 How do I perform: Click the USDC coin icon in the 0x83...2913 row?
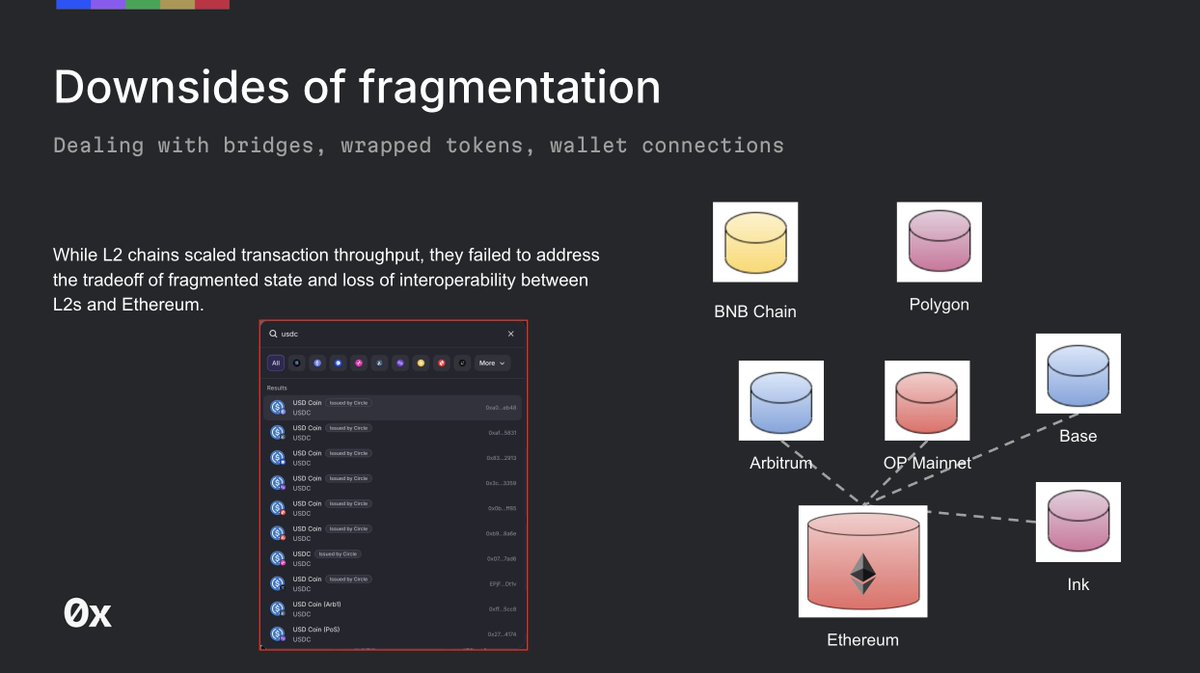278,457
